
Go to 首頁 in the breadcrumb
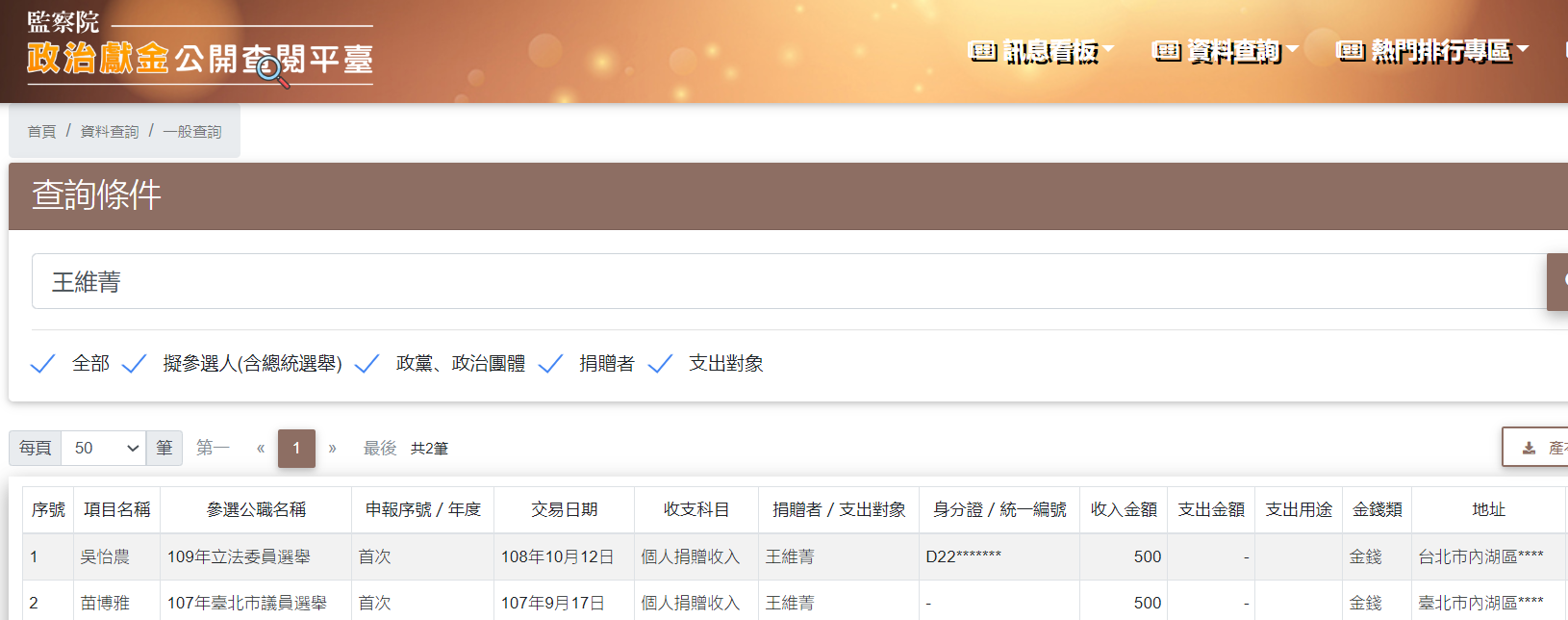(41, 131)
